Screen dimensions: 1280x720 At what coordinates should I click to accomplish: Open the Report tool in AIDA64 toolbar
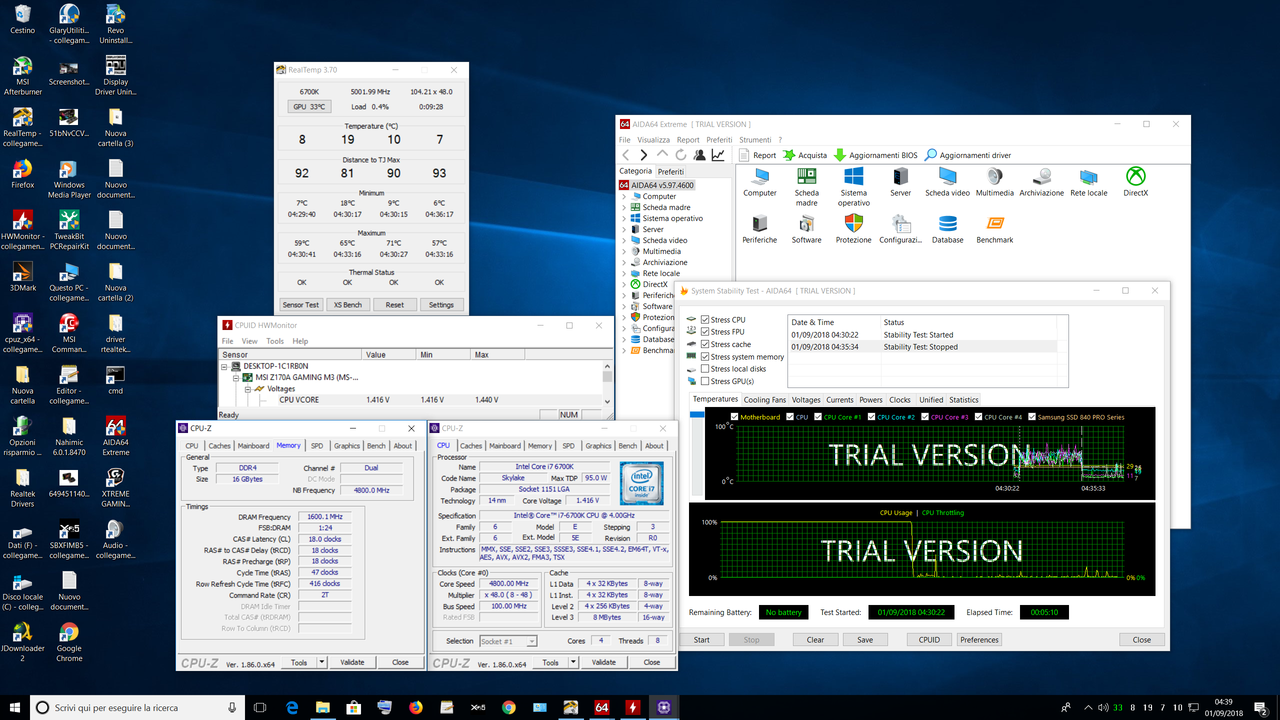(758, 155)
